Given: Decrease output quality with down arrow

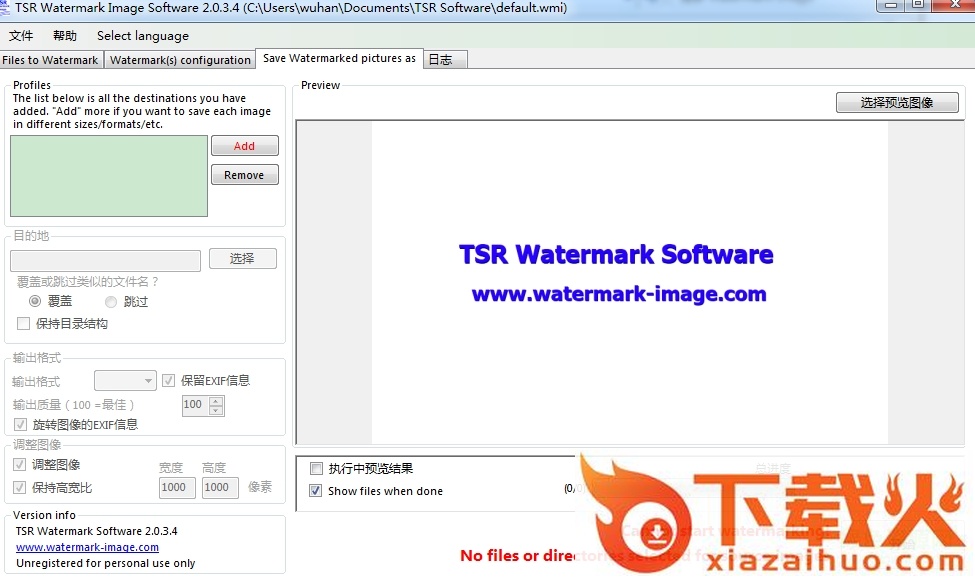Looking at the screenshot, I should click(x=216, y=410).
